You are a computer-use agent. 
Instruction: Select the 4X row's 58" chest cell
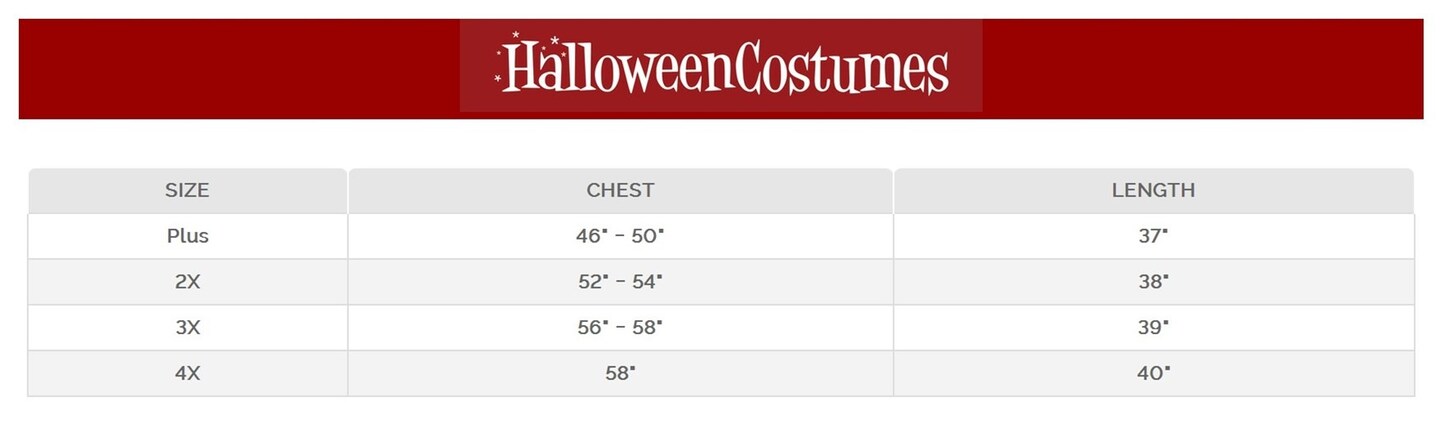tap(620, 373)
